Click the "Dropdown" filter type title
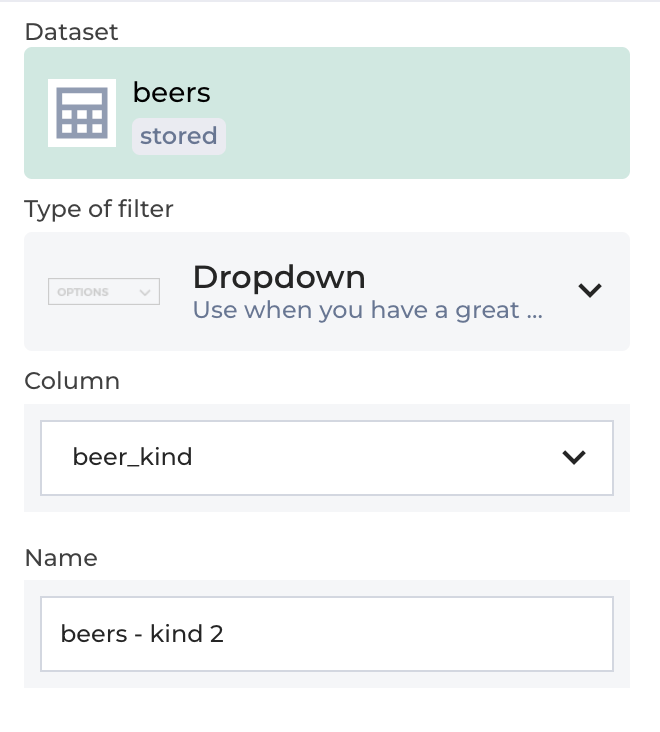The width and height of the screenshot is (660, 732). (279, 277)
